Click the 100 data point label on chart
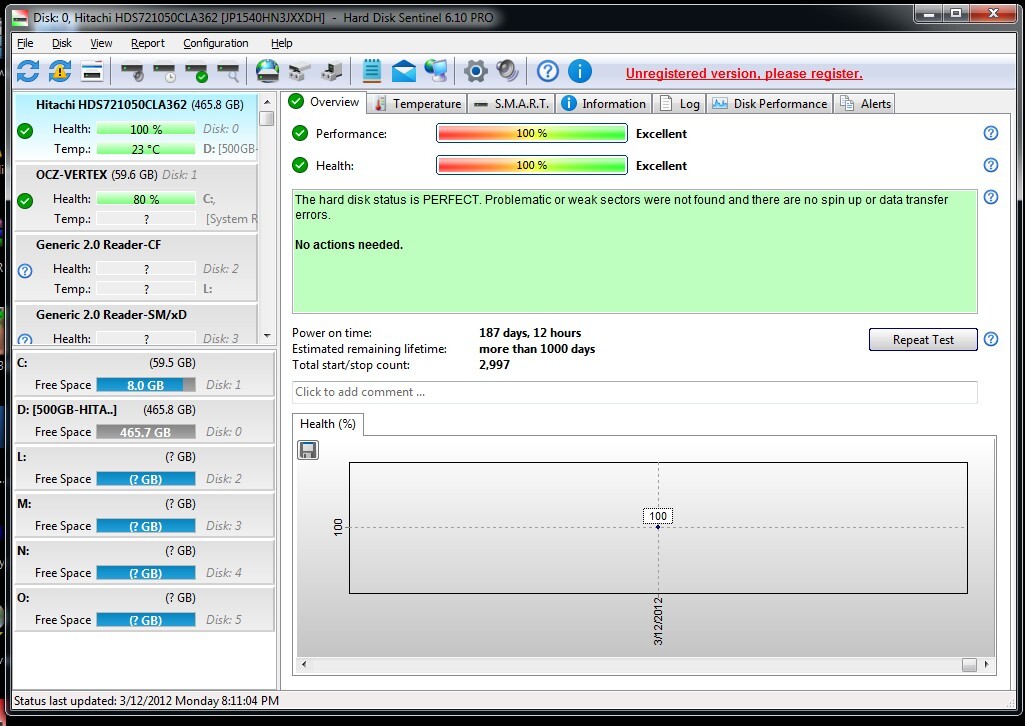The height and width of the screenshot is (726, 1025). click(658, 516)
